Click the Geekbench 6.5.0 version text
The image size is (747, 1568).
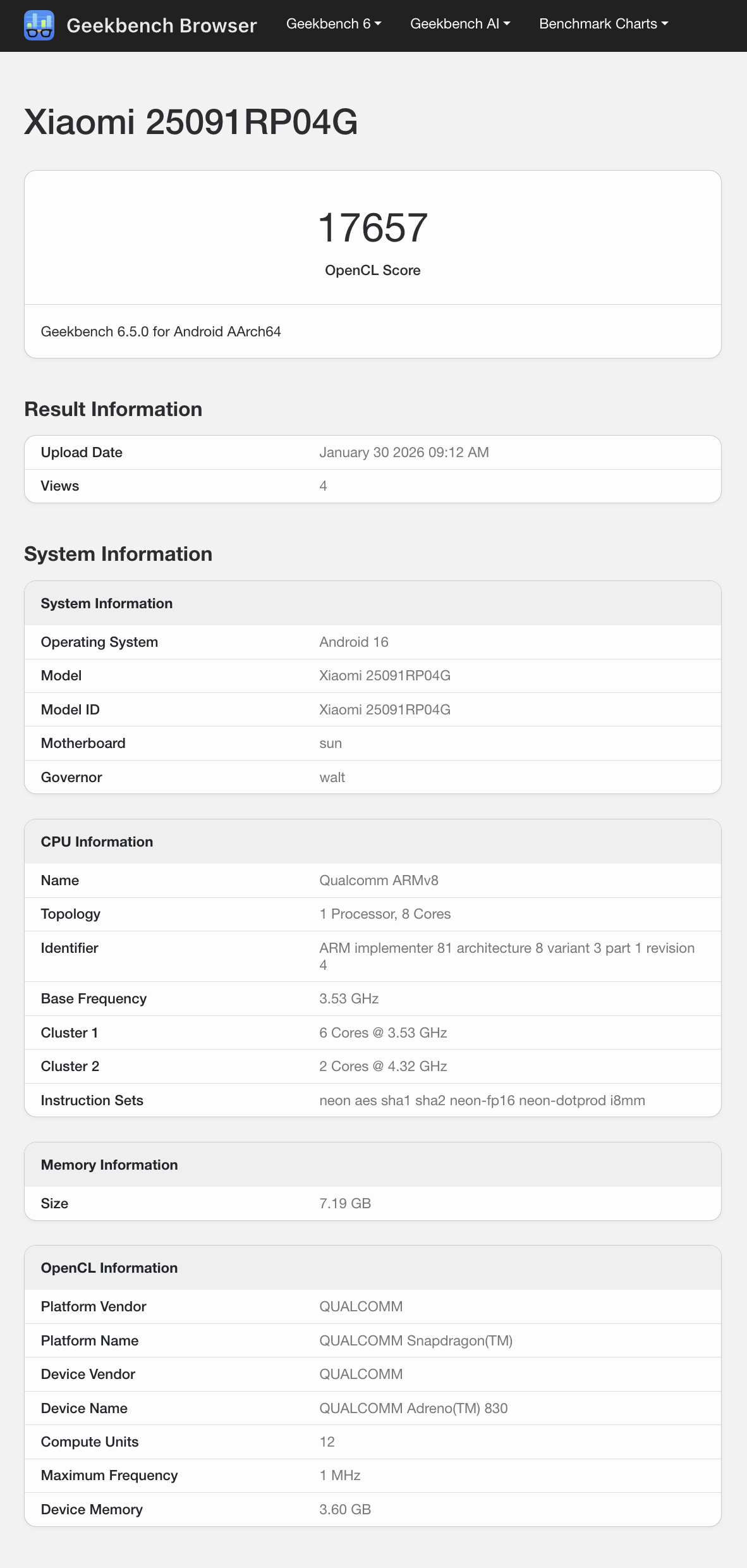coord(161,332)
